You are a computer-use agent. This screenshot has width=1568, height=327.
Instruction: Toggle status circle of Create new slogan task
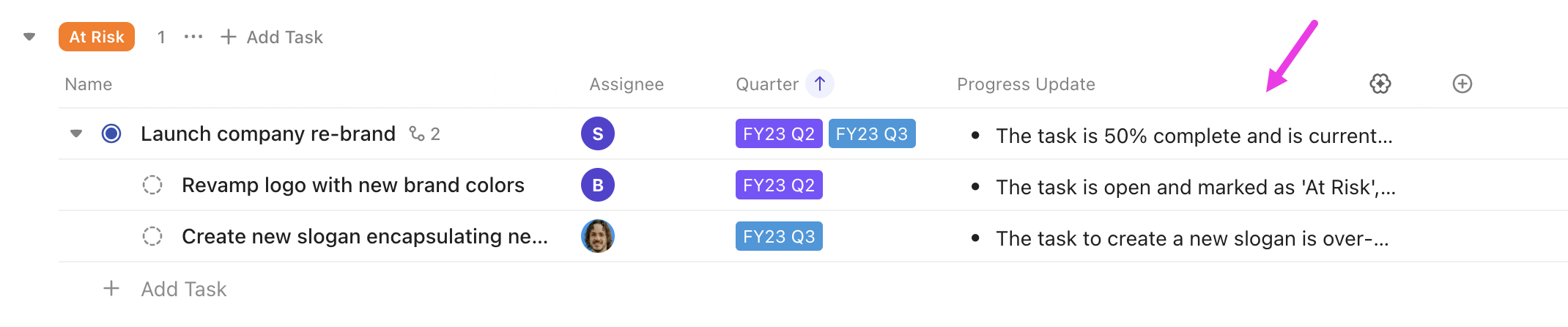tap(152, 236)
